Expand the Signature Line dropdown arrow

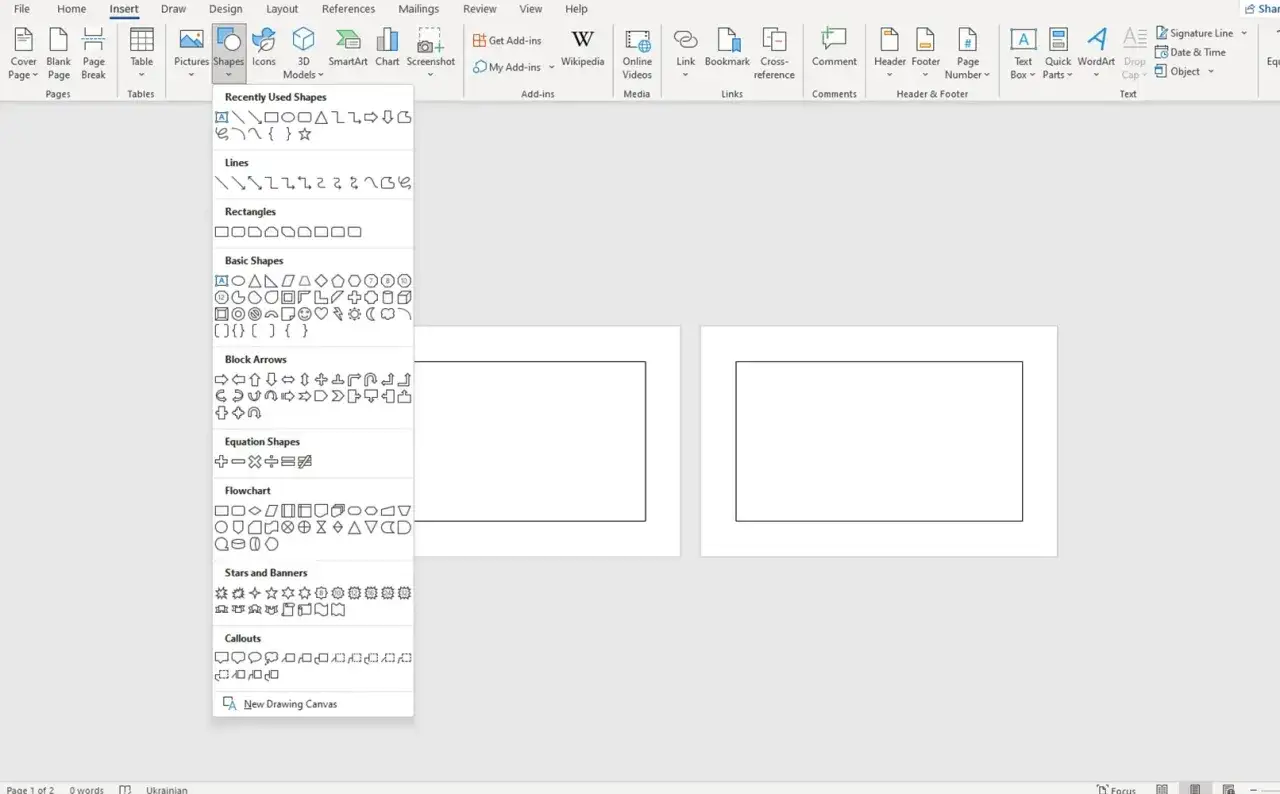1244,33
